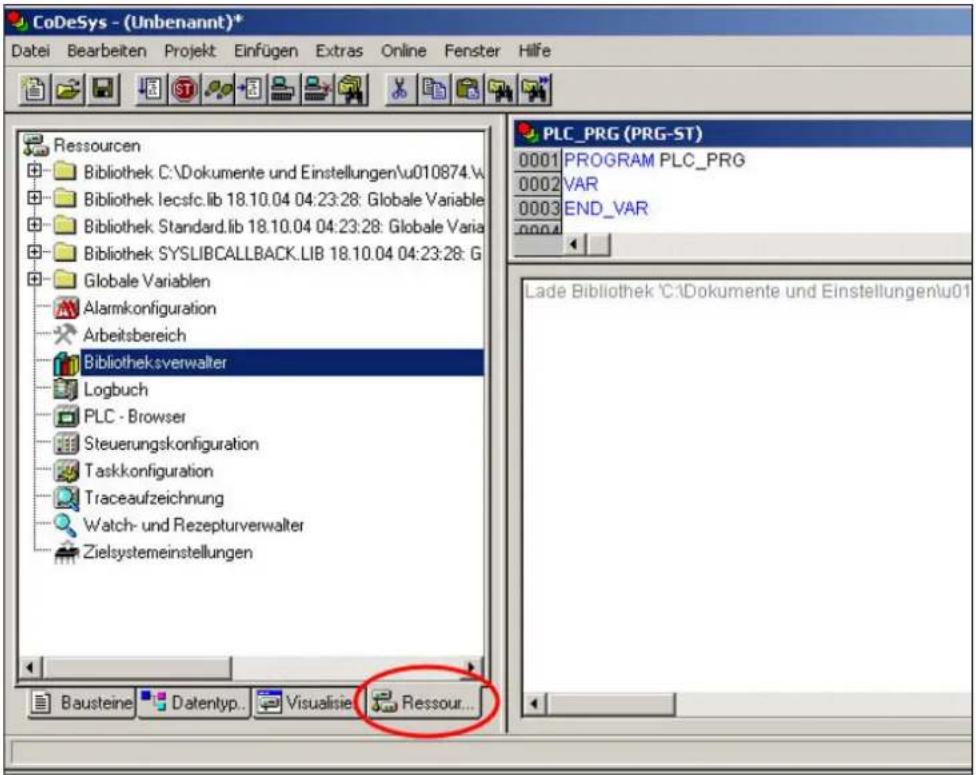This screenshot has width=976, height=775.
Task: Click the Save floppy disk icon
Action: pyautogui.click(x=103, y=90)
